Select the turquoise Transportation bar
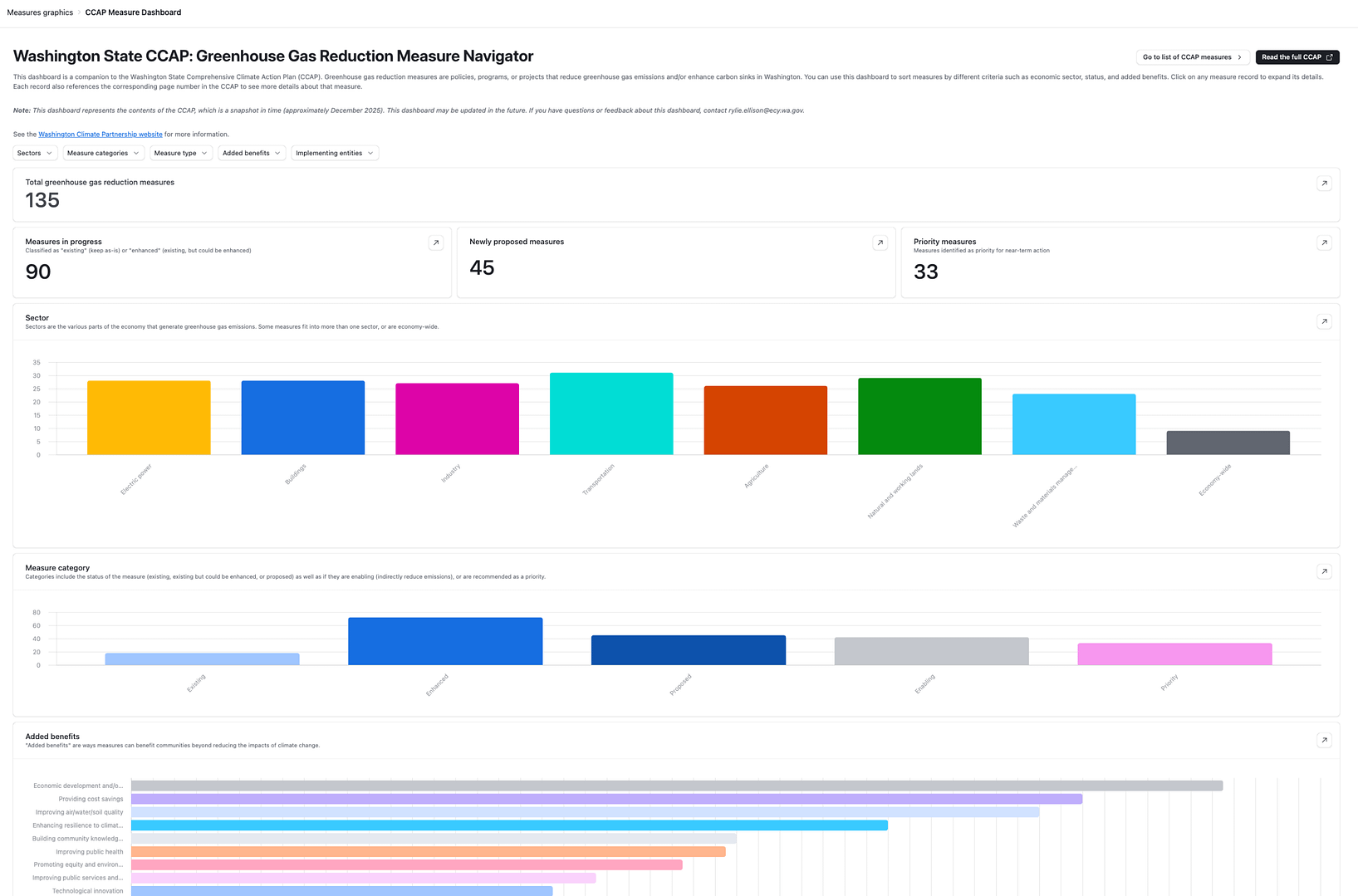Screen dimensions: 1358x896 click(611, 414)
